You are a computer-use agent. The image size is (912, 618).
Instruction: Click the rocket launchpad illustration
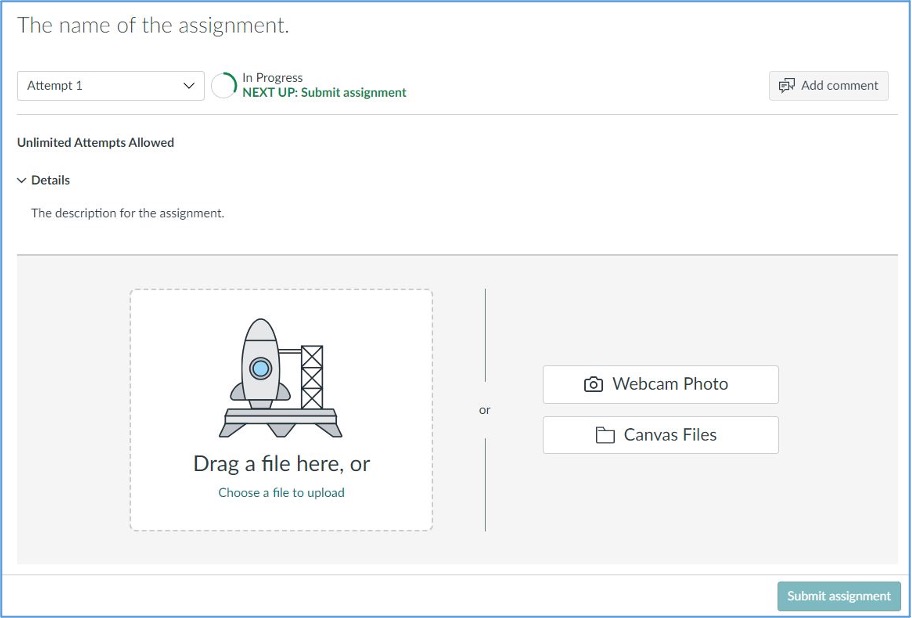click(280, 378)
